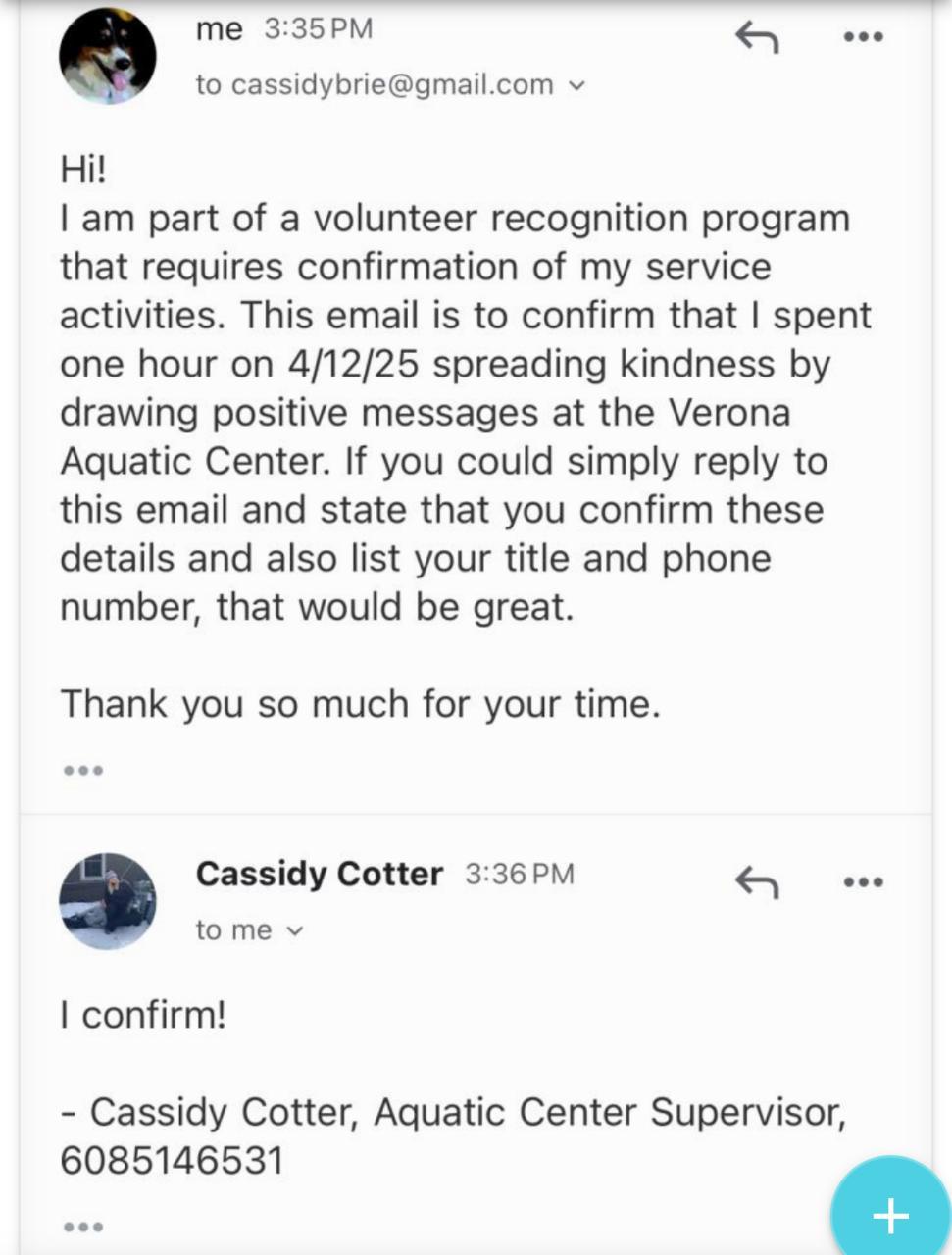Show trimmed content under first email
This screenshot has width=952, height=1255.
pos(82,771)
